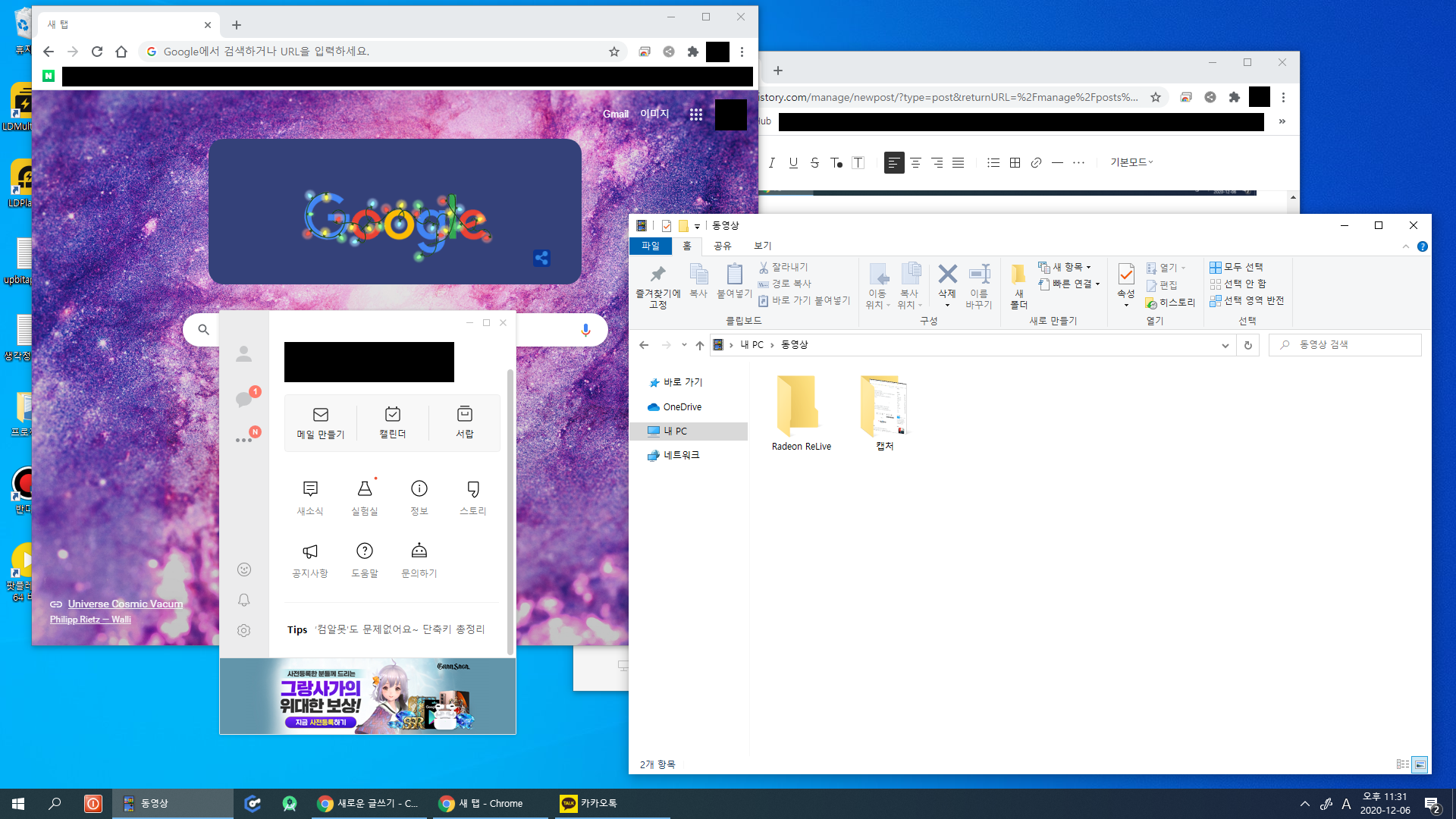Open the 캡처 folder thumbnail
This screenshot has height=819, width=1456.
coord(884,406)
